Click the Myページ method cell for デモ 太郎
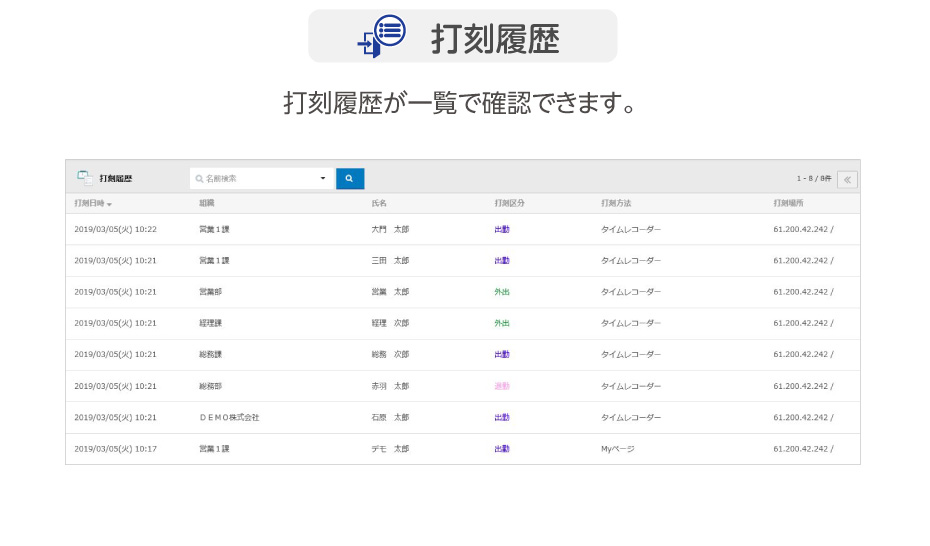The width and height of the screenshot is (930, 546). click(x=617, y=449)
